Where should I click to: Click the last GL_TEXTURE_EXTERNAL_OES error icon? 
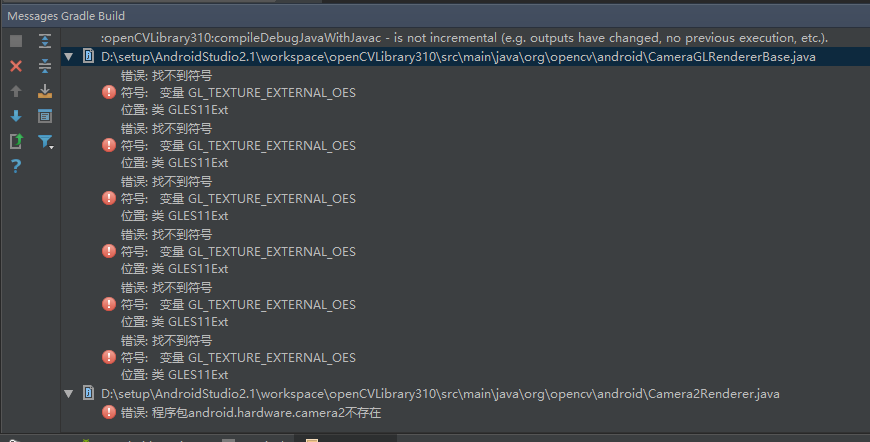click(108, 357)
